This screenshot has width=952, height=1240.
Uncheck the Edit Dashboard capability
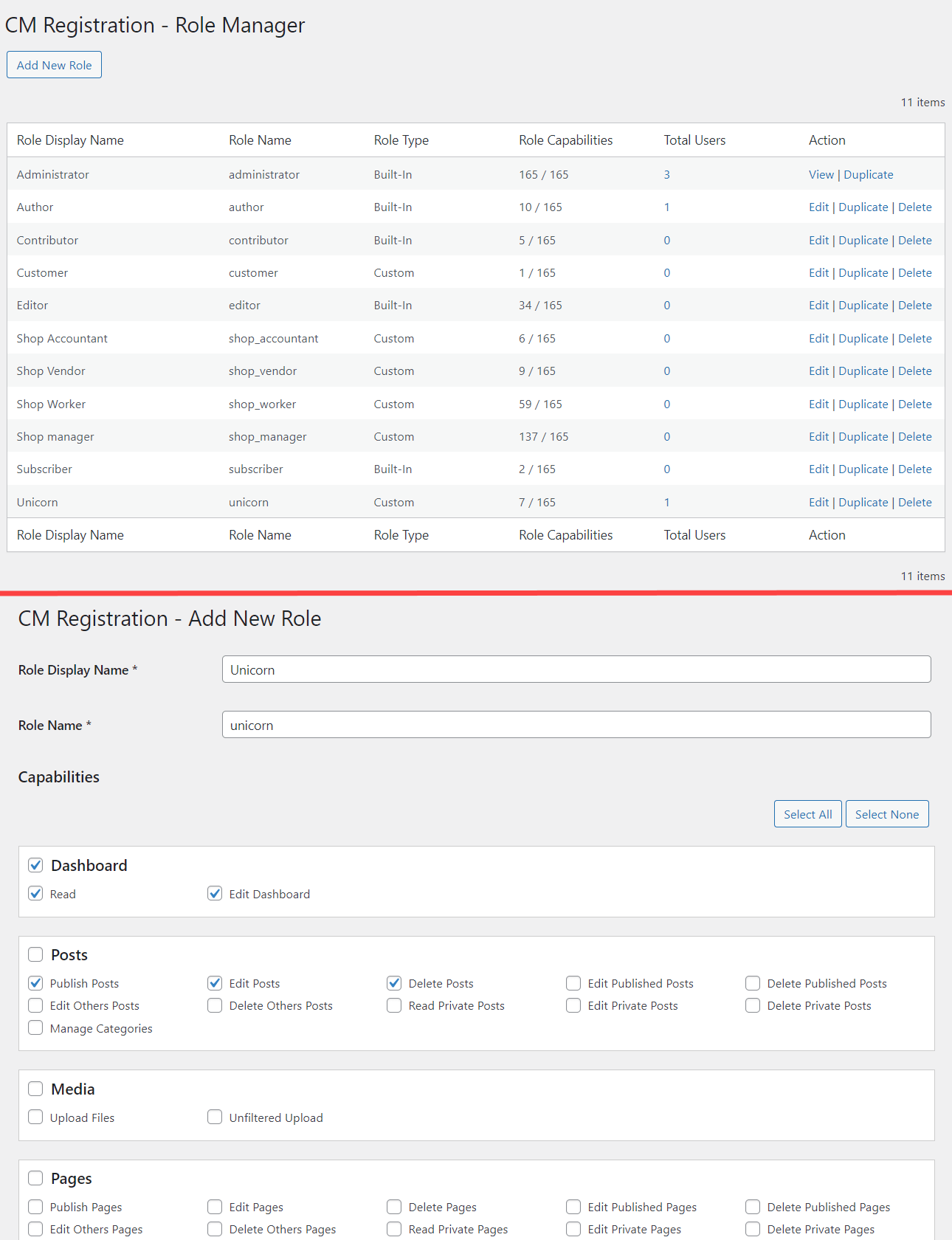(215, 894)
